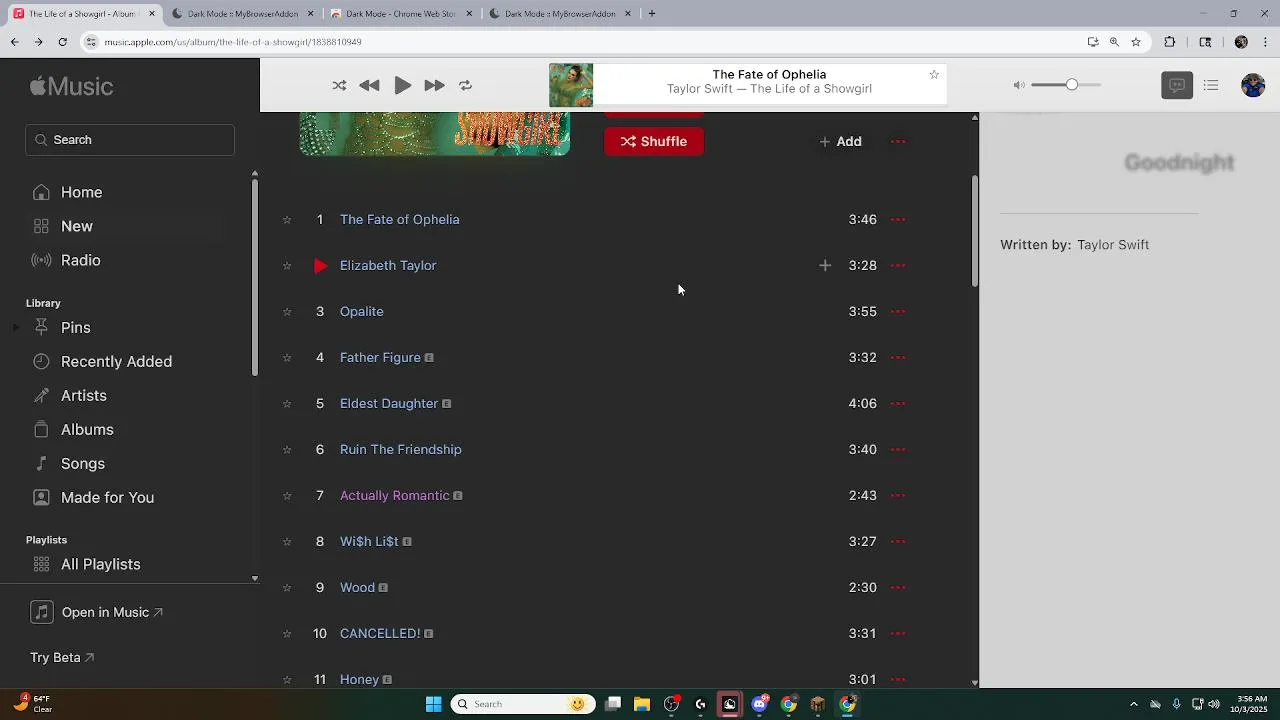Click the taskbar Search box
Image resolution: width=1280 pixels, height=720 pixels.
point(523,705)
